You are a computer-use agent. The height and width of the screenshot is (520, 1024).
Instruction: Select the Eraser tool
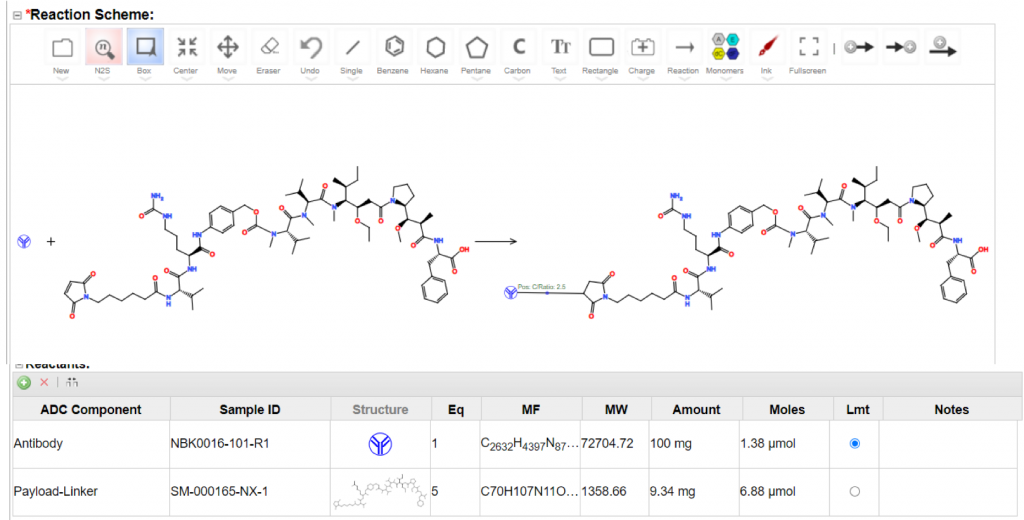tap(269, 47)
